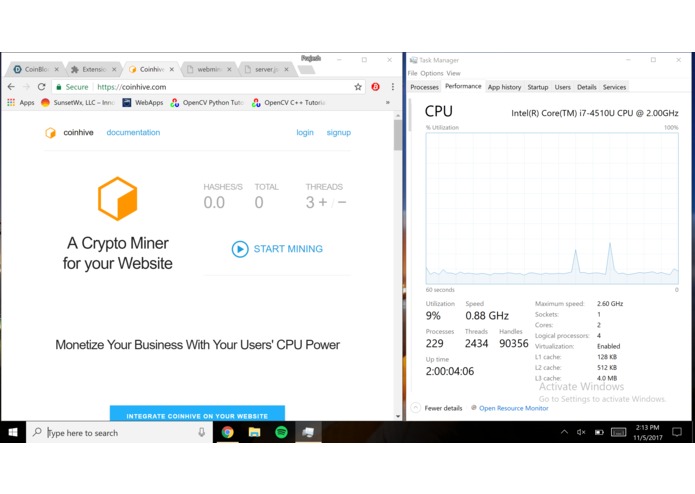This screenshot has height=494, width=695.
Task: Close the webminer tab
Action: [x=229, y=70]
